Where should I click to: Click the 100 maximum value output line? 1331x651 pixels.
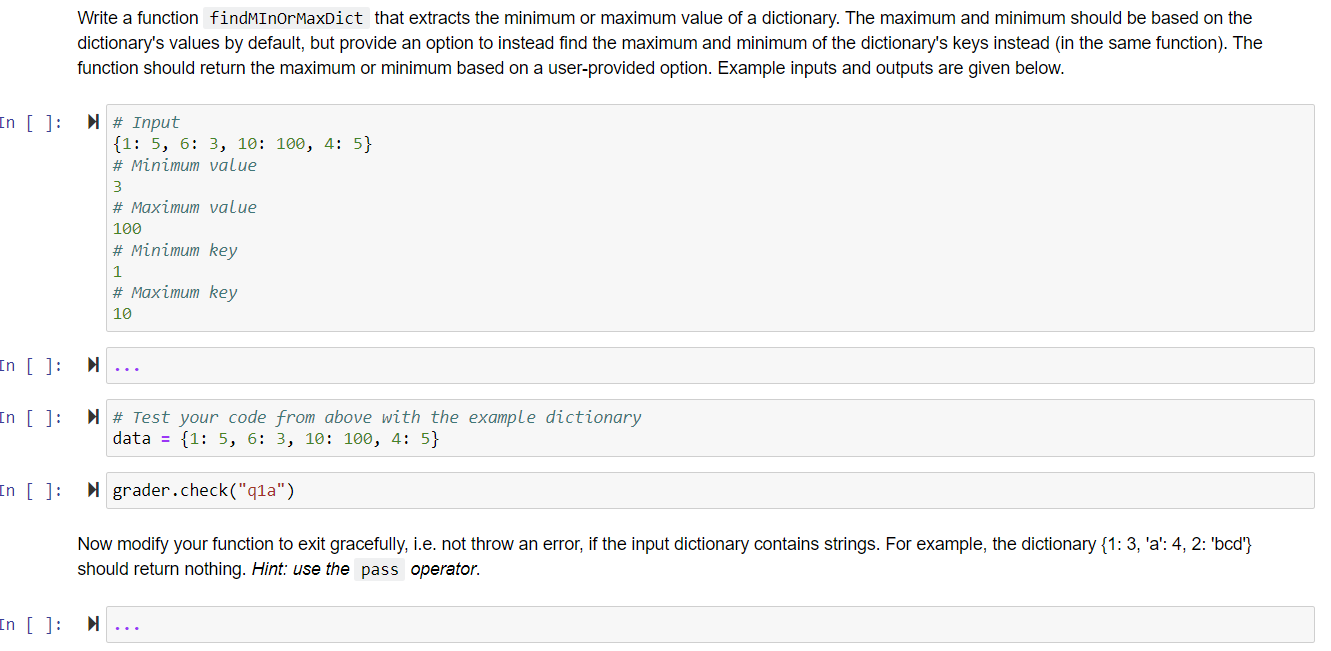tap(127, 228)
